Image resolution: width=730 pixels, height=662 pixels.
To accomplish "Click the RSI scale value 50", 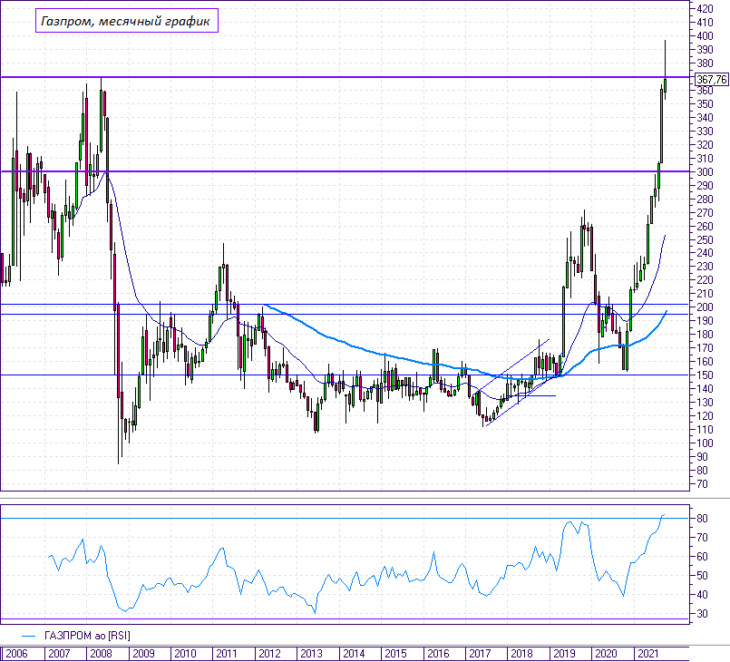I will click(x=702, y=575).
